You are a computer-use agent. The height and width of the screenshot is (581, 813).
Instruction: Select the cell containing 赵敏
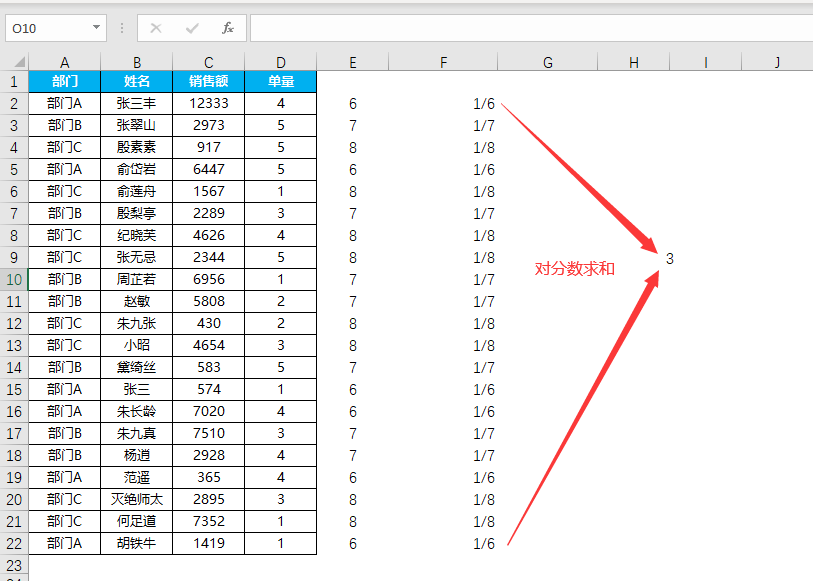tap(136, 301)
